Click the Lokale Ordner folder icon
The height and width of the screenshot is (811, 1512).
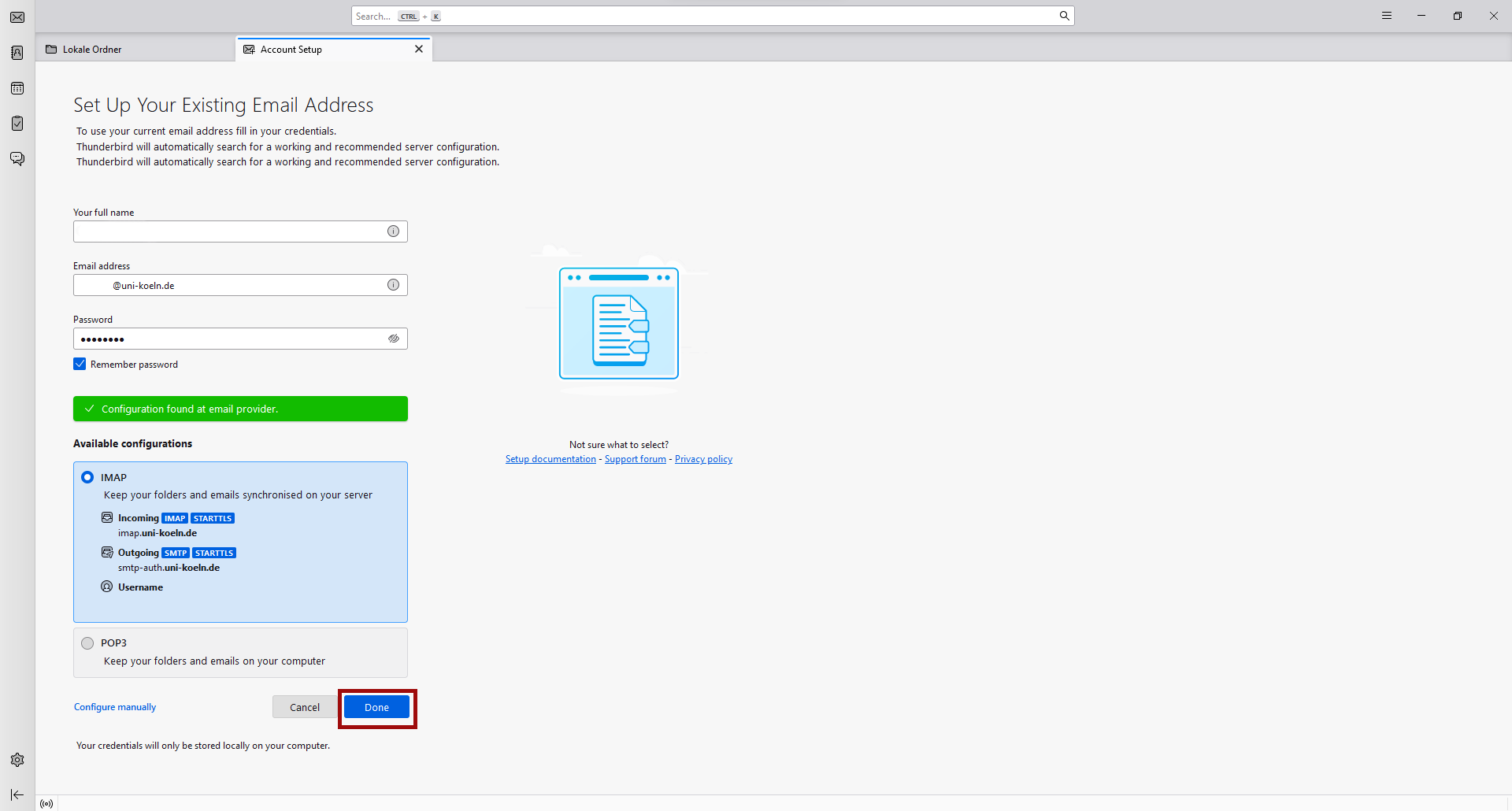(x=51, y=49)
